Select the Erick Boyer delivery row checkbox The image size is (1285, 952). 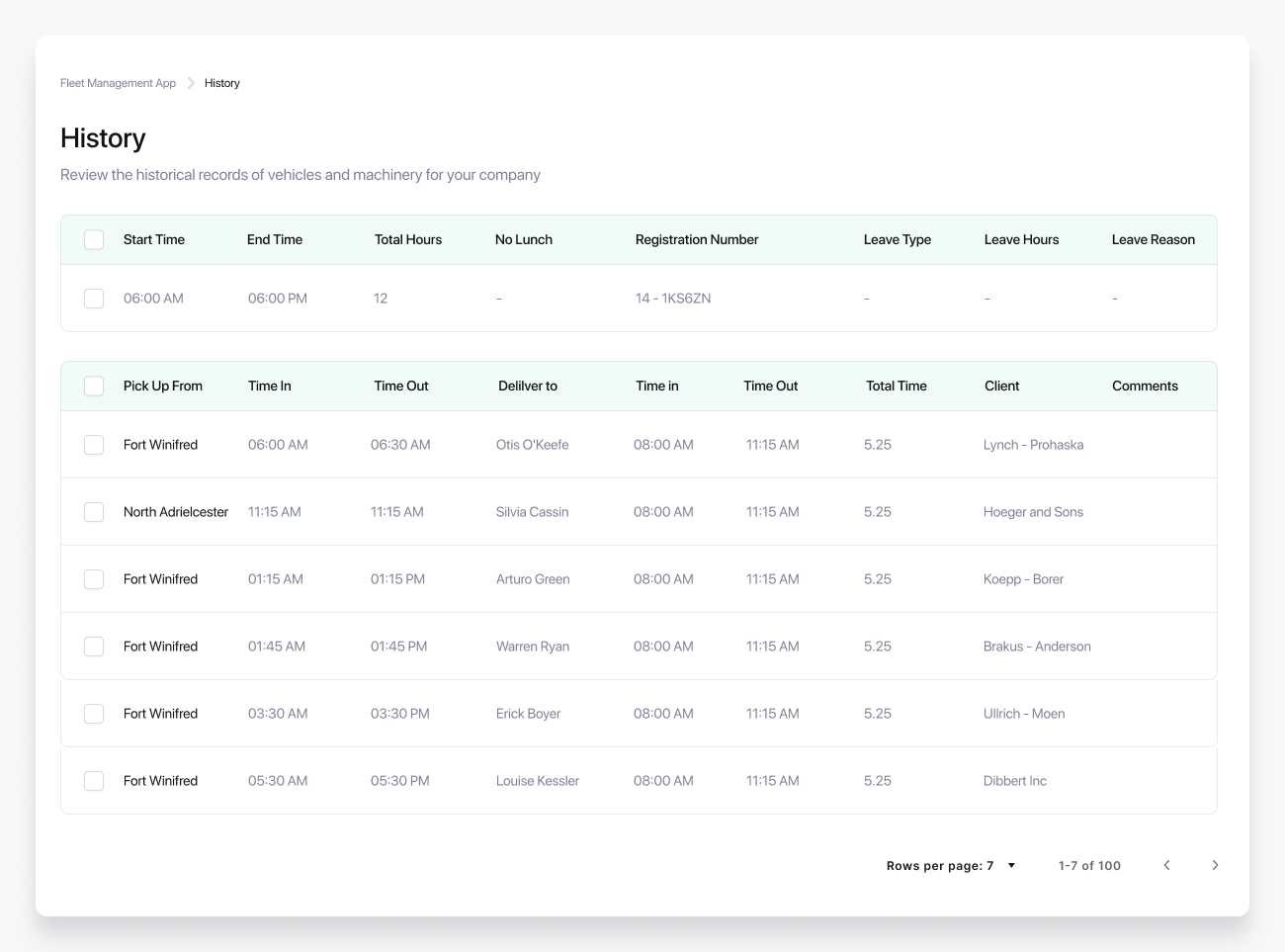94,714
